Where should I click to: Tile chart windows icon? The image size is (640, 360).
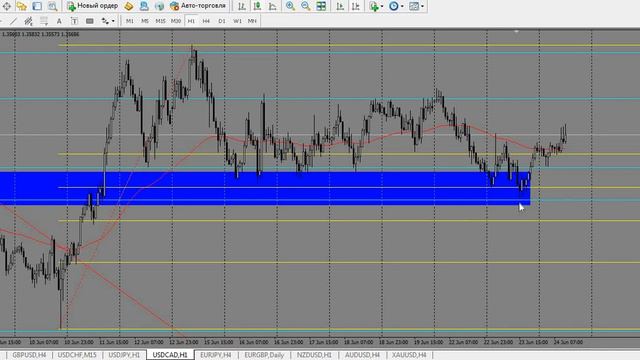pos(321,6)
